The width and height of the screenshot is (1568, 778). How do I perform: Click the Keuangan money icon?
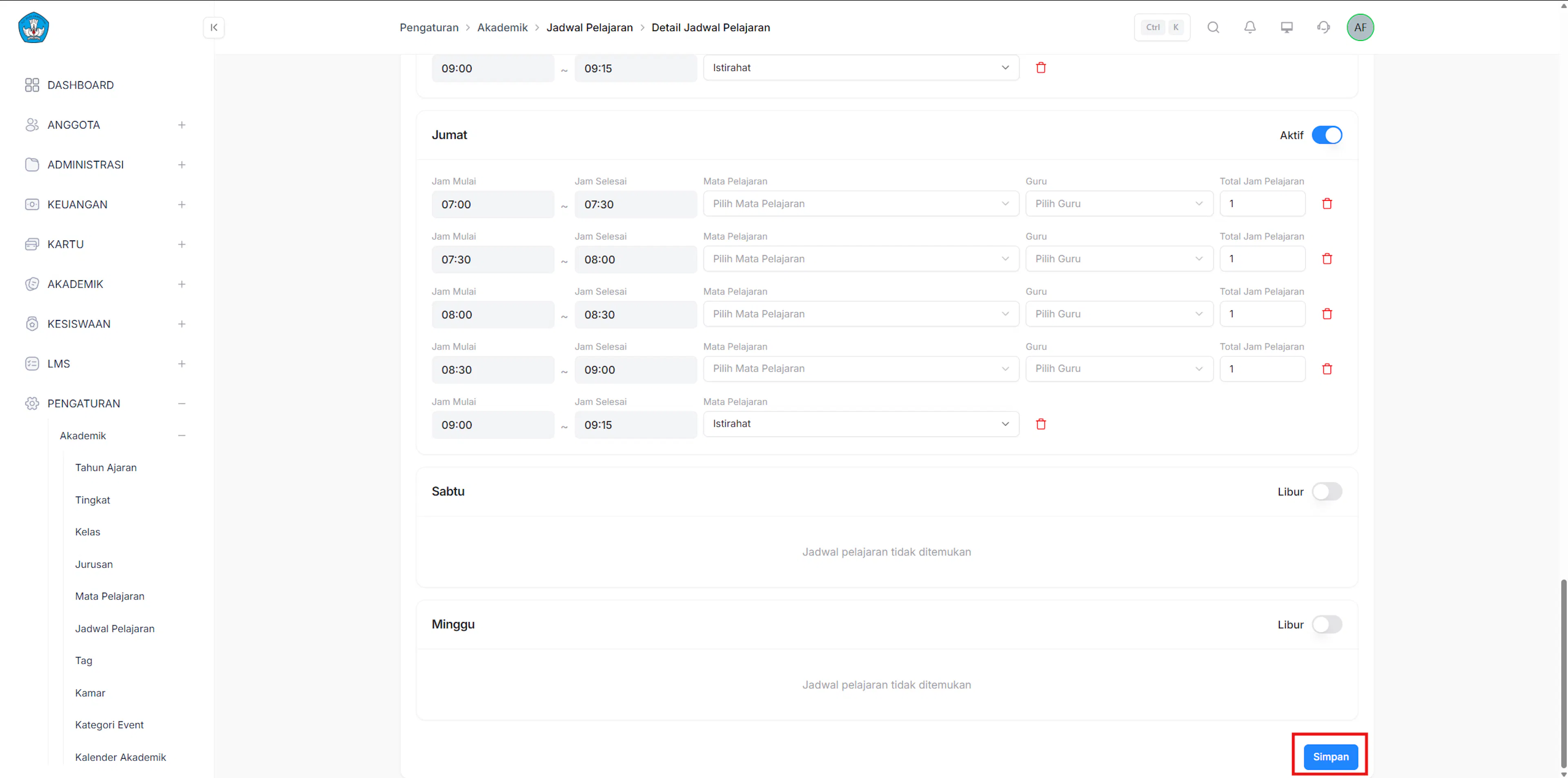(x=32, y=205)
